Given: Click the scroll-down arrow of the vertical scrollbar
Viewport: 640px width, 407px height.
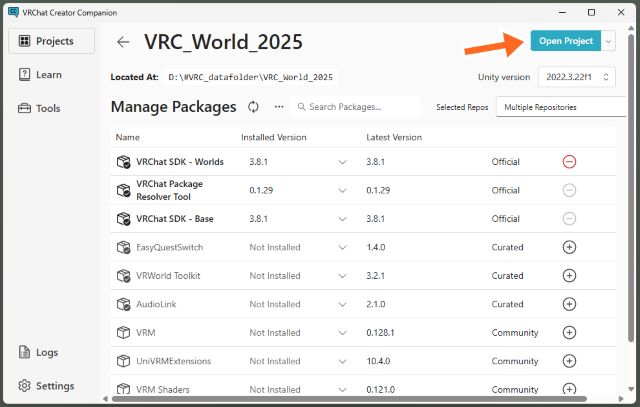Looking at the screenshot, I should click(x=631, y=389).
